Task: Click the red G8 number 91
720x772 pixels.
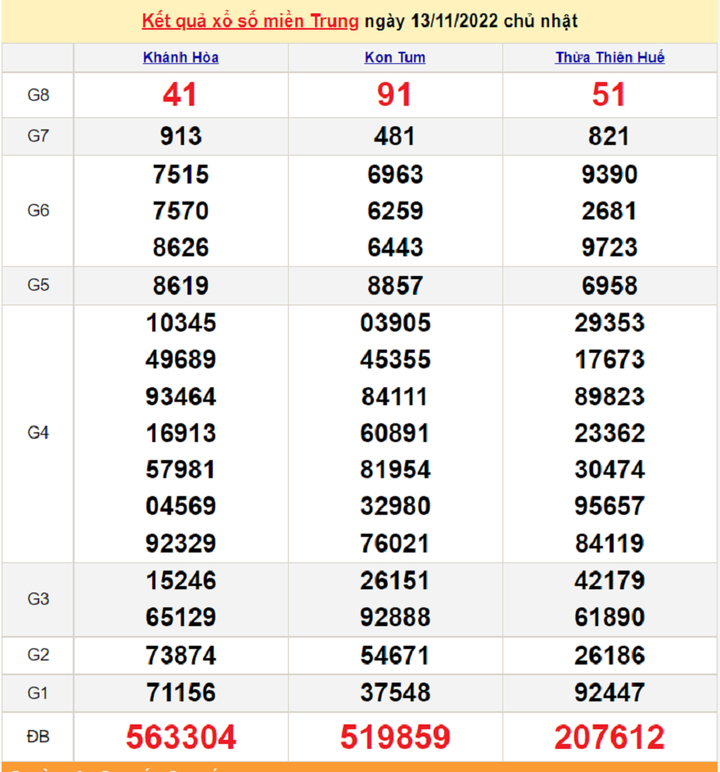Action: tap(395, 95)
